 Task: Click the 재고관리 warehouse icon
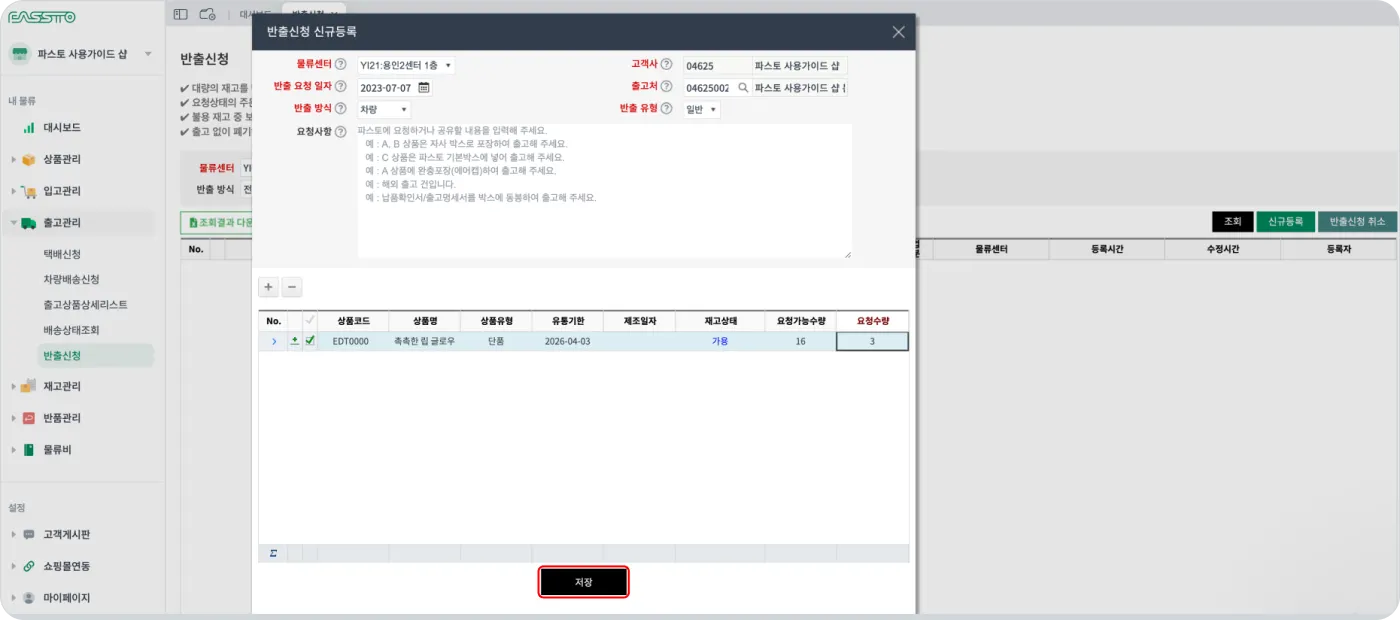29,386
